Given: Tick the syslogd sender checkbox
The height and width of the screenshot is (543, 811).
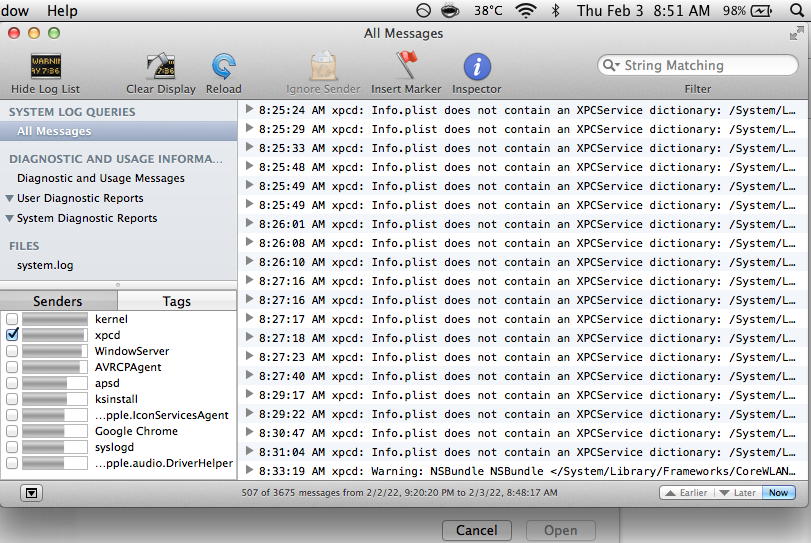Looking at the screenshot, I should pyautogui.click(x=12, y=447).
